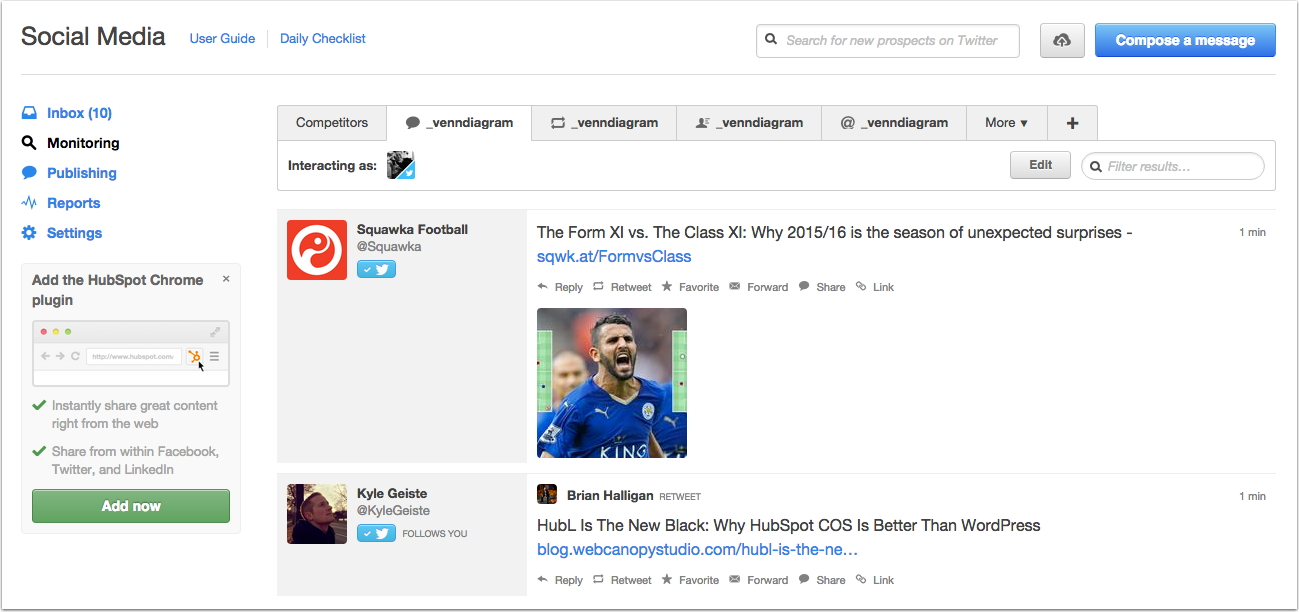Click Link action on HubL tweet
1299x612 pixels.
875,580
